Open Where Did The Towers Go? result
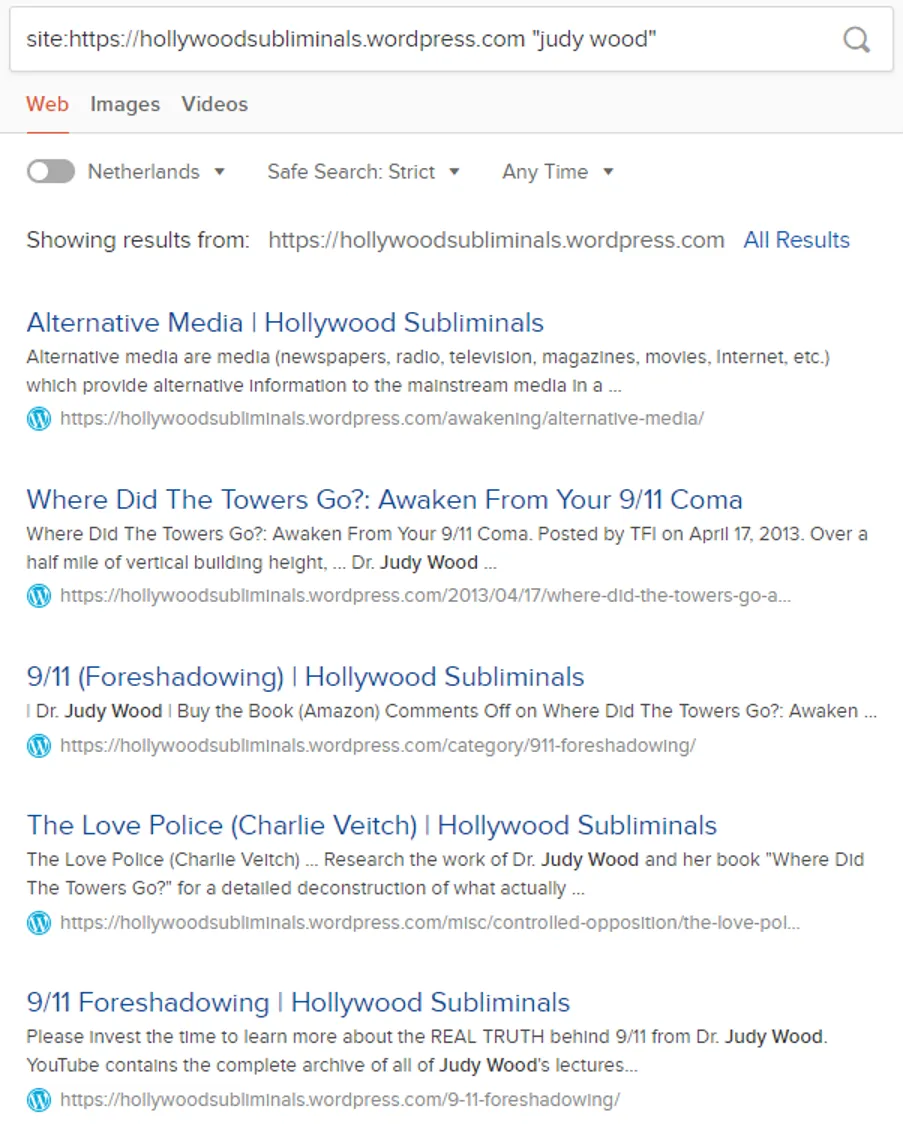Viewport: 904px width, 1128px height. point(384,499)
